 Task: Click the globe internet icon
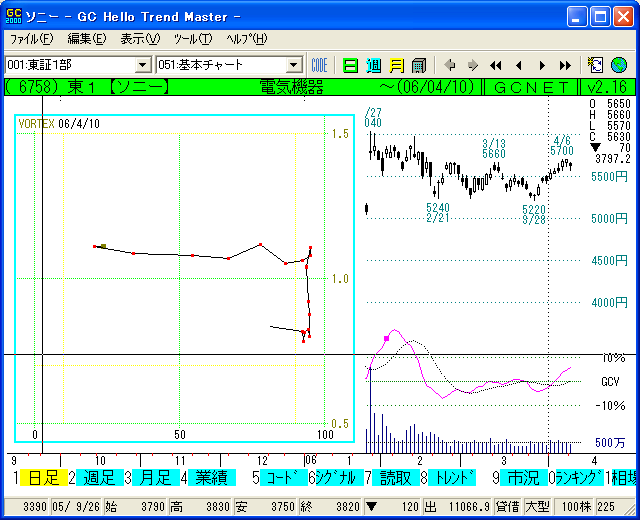[619, 65]
